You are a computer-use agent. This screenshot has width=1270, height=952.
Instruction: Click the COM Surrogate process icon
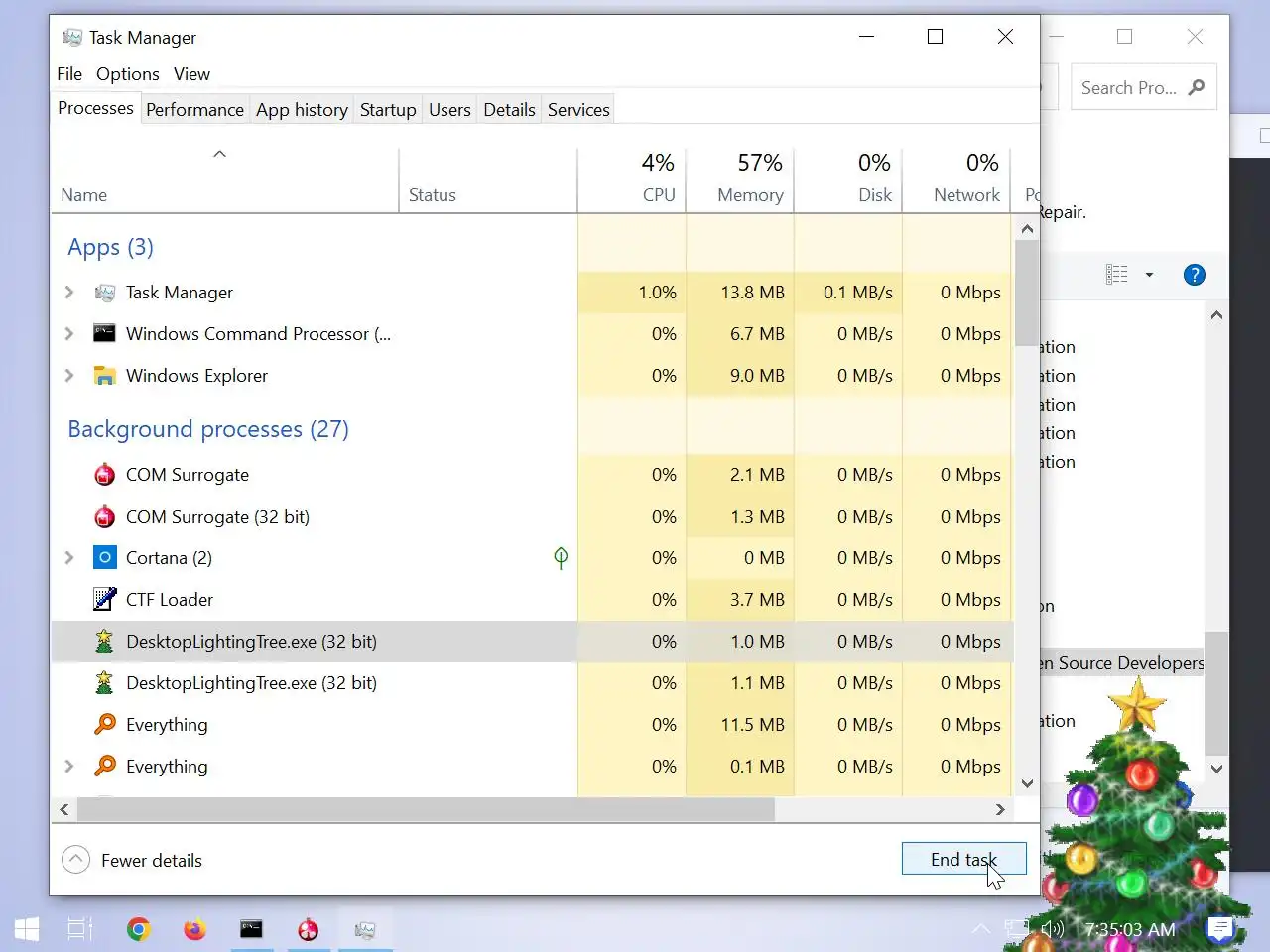[x=104, y=475]
